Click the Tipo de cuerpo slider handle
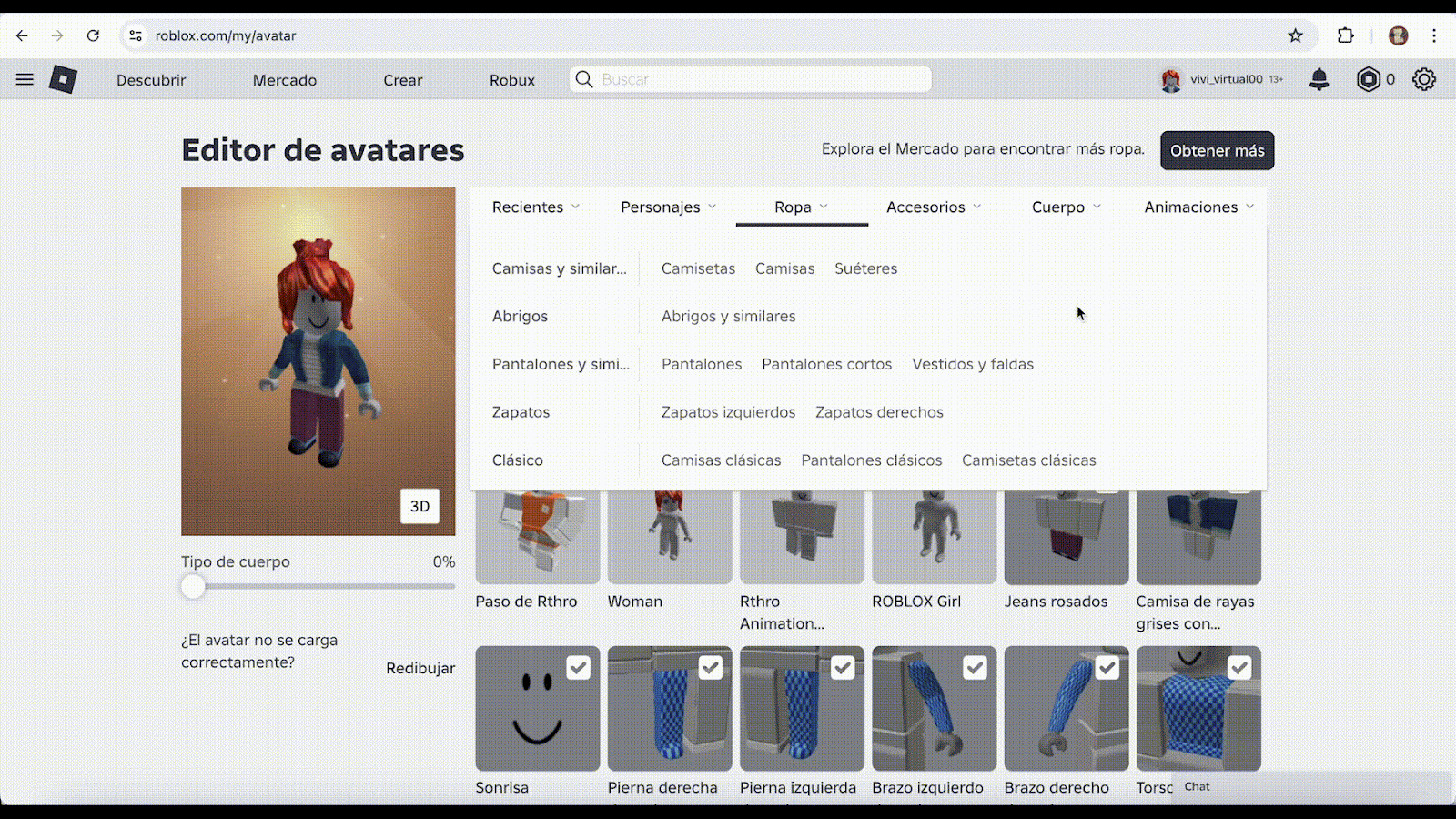 (x=193, y=587)
